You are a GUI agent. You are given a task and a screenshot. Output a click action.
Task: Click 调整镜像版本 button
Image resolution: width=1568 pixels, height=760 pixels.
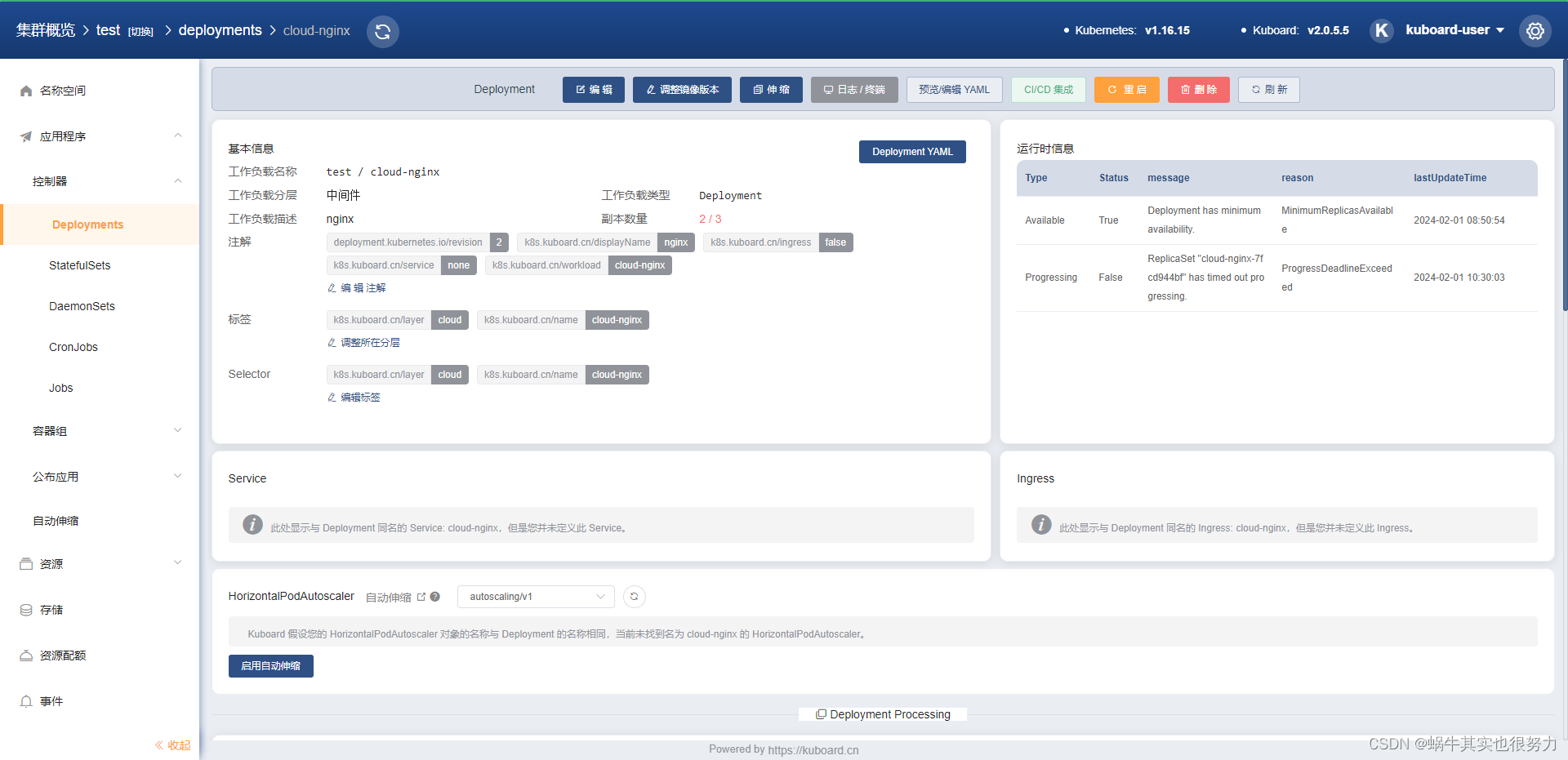coord(682,90)
